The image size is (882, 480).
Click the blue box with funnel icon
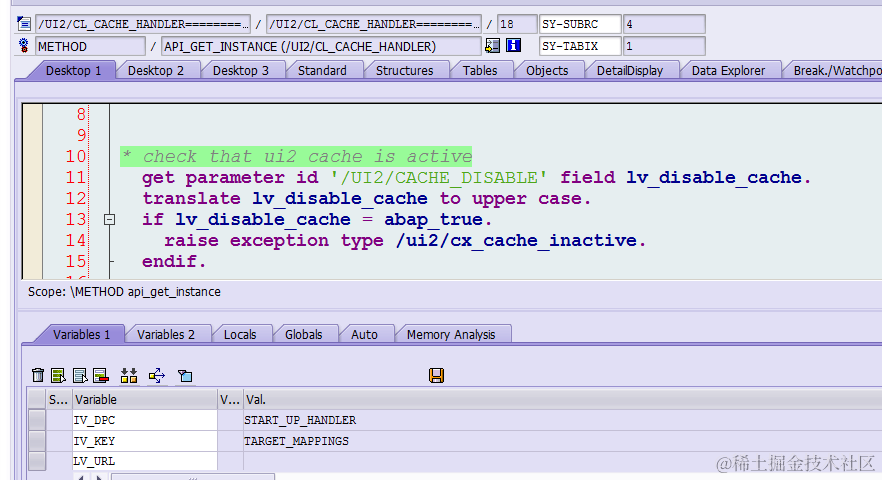coord(185,375)
